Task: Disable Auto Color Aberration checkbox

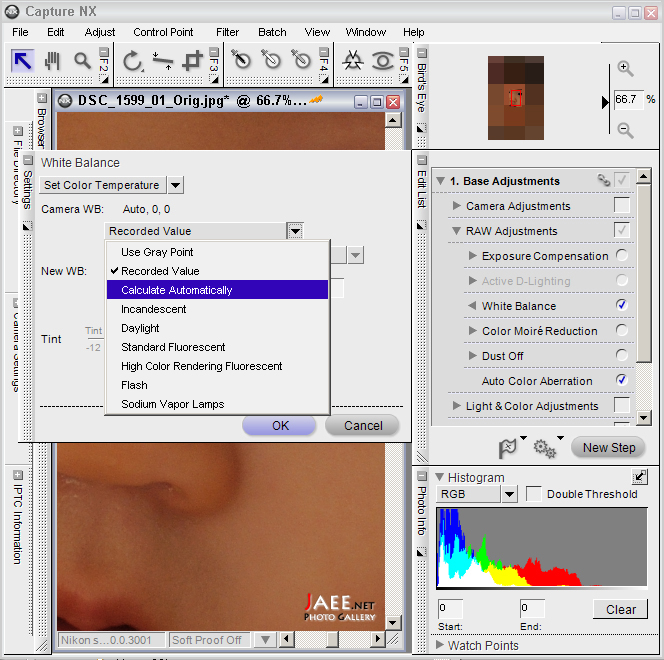Action: pyautogui.click(x=621, y=380)
